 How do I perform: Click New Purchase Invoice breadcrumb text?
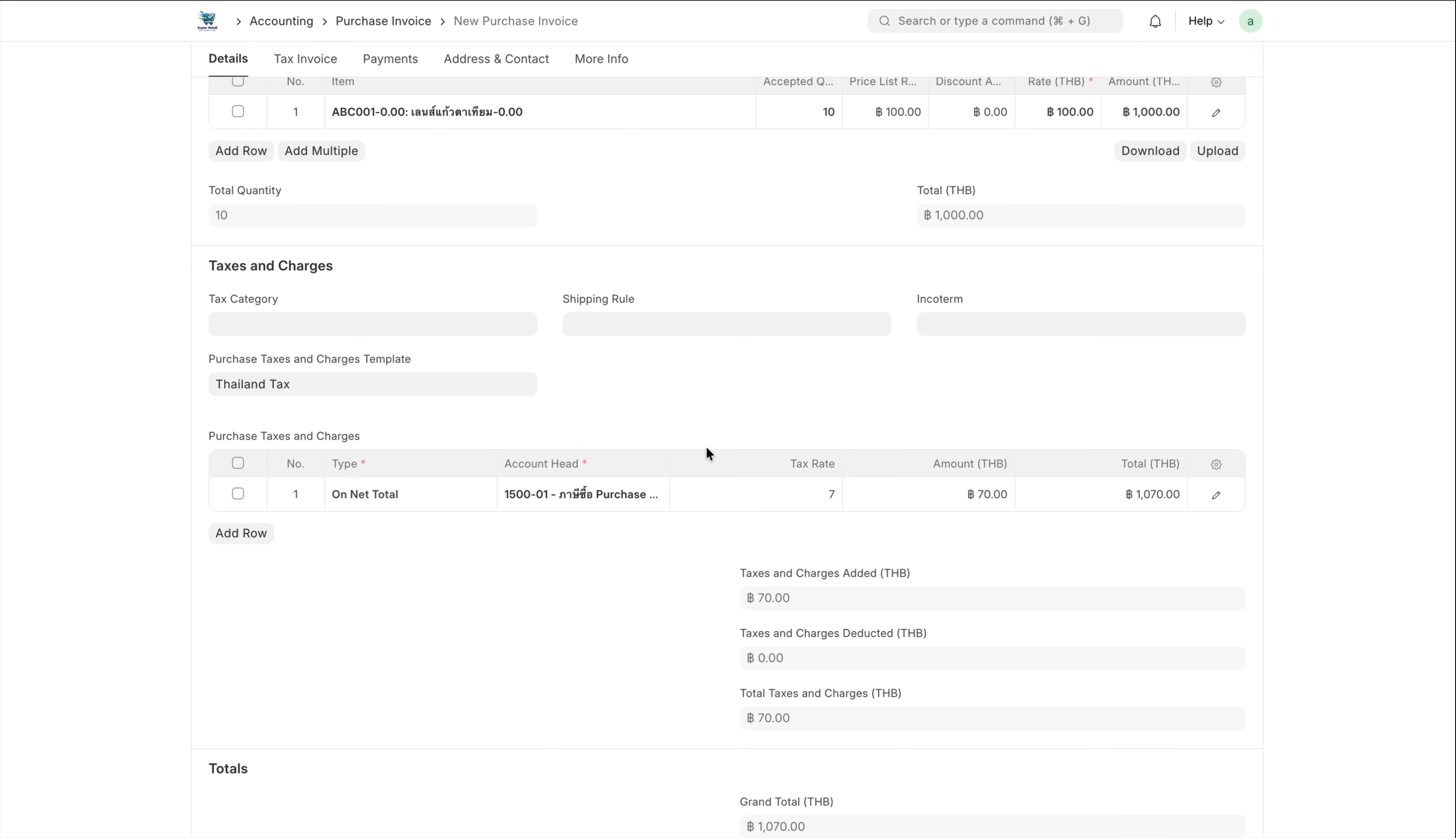click(516, 21)
